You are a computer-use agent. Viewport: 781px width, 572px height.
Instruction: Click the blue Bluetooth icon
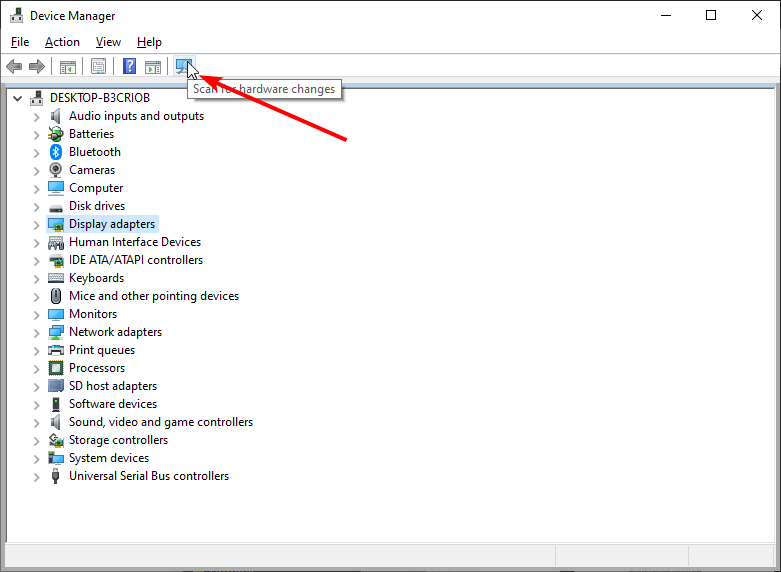point(56,152)
